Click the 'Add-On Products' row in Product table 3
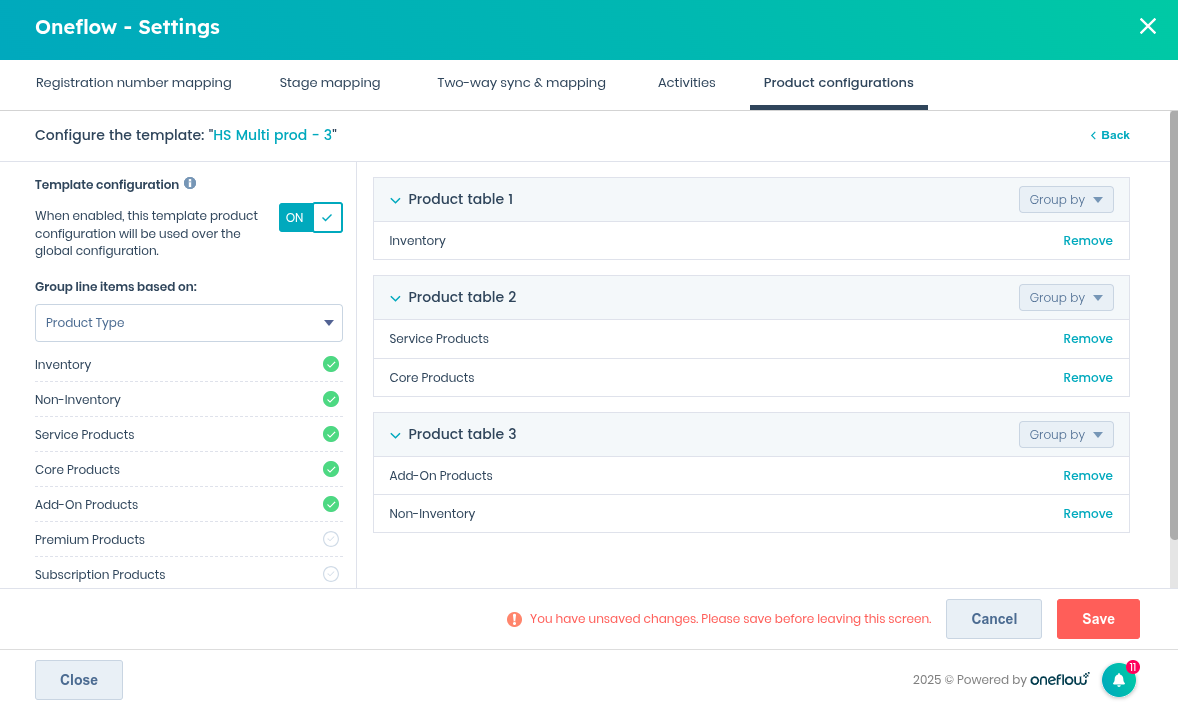1178x707 pixels. 751,476
